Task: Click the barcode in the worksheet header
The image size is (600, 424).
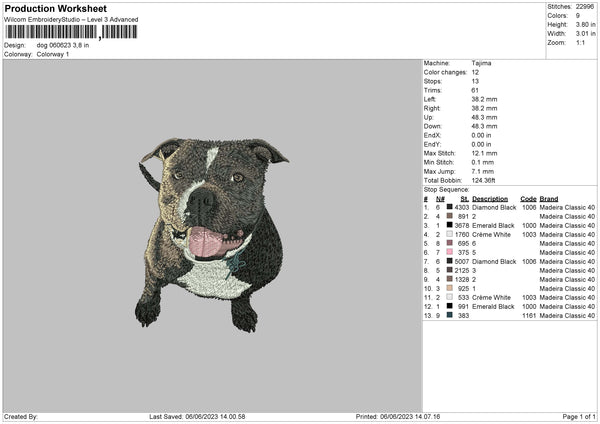Action: pyautogui.click(x=71, y=32)
